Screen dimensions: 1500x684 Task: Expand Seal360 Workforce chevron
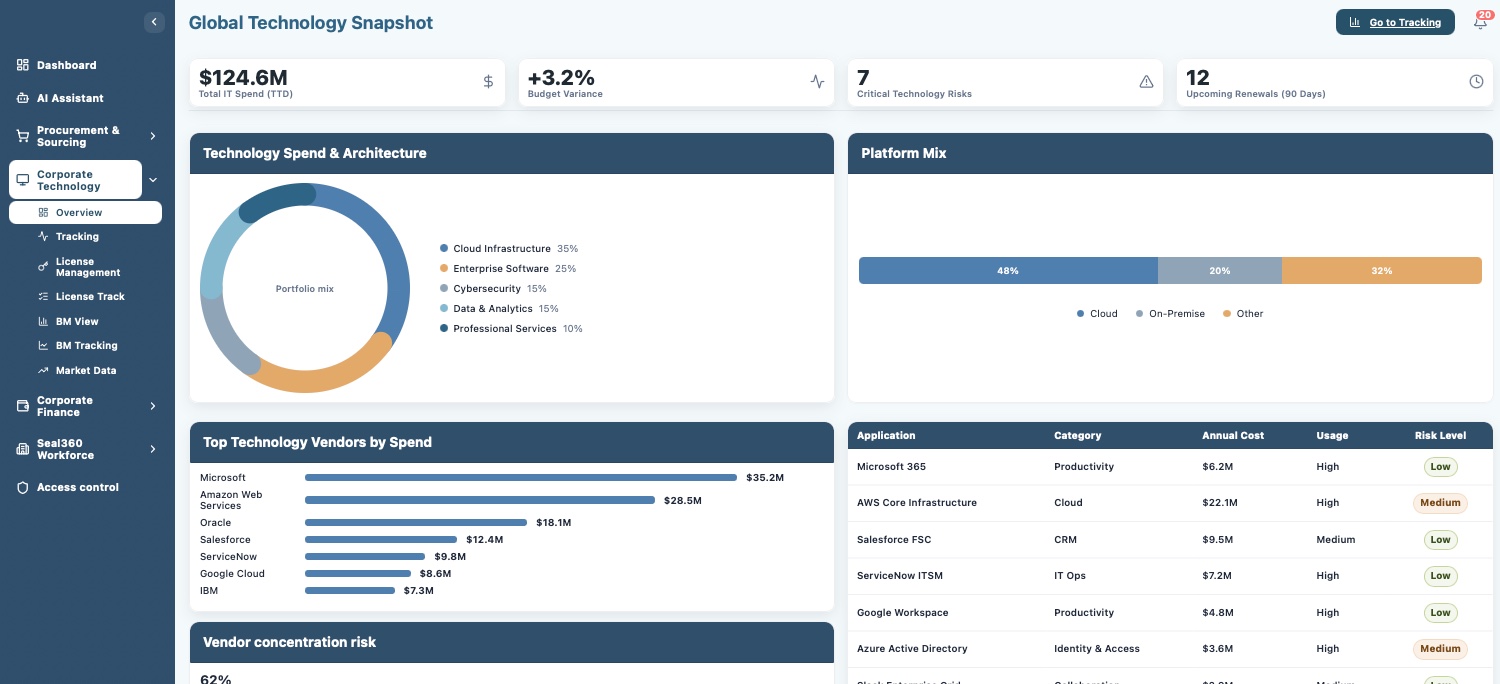(153, 449)
